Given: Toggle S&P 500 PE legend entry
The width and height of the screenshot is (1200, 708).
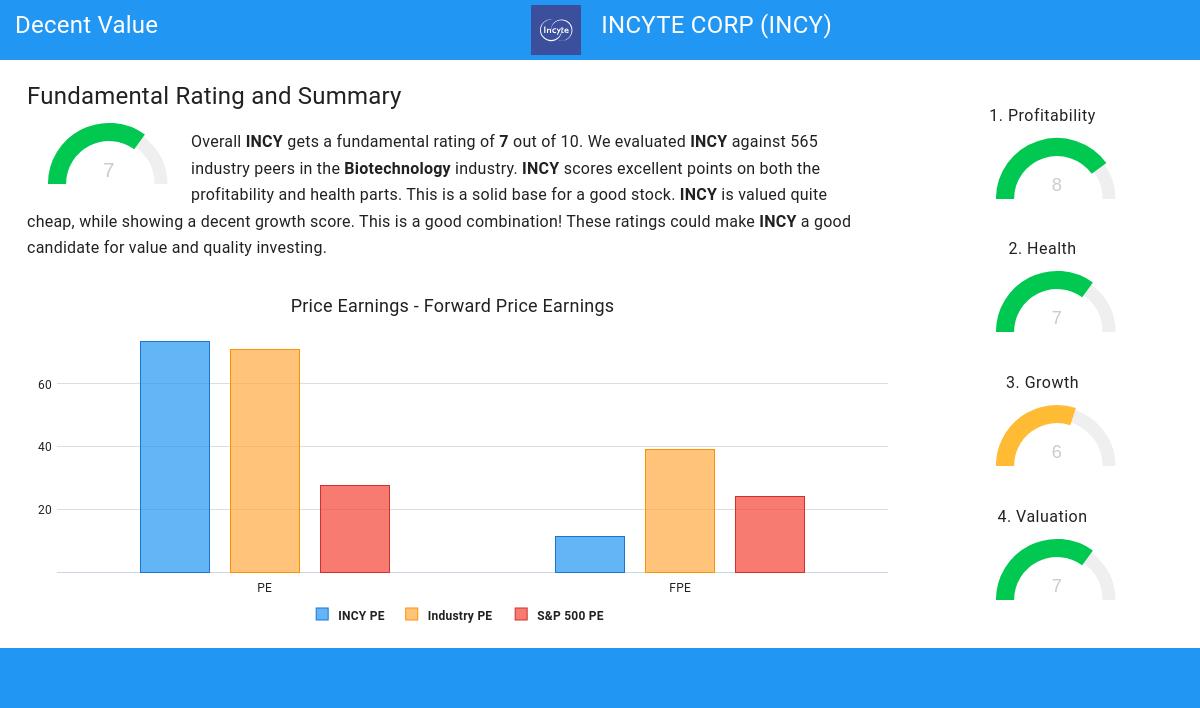Looking at the screenshot, I should pyautogui.click(x=569, y=616).
